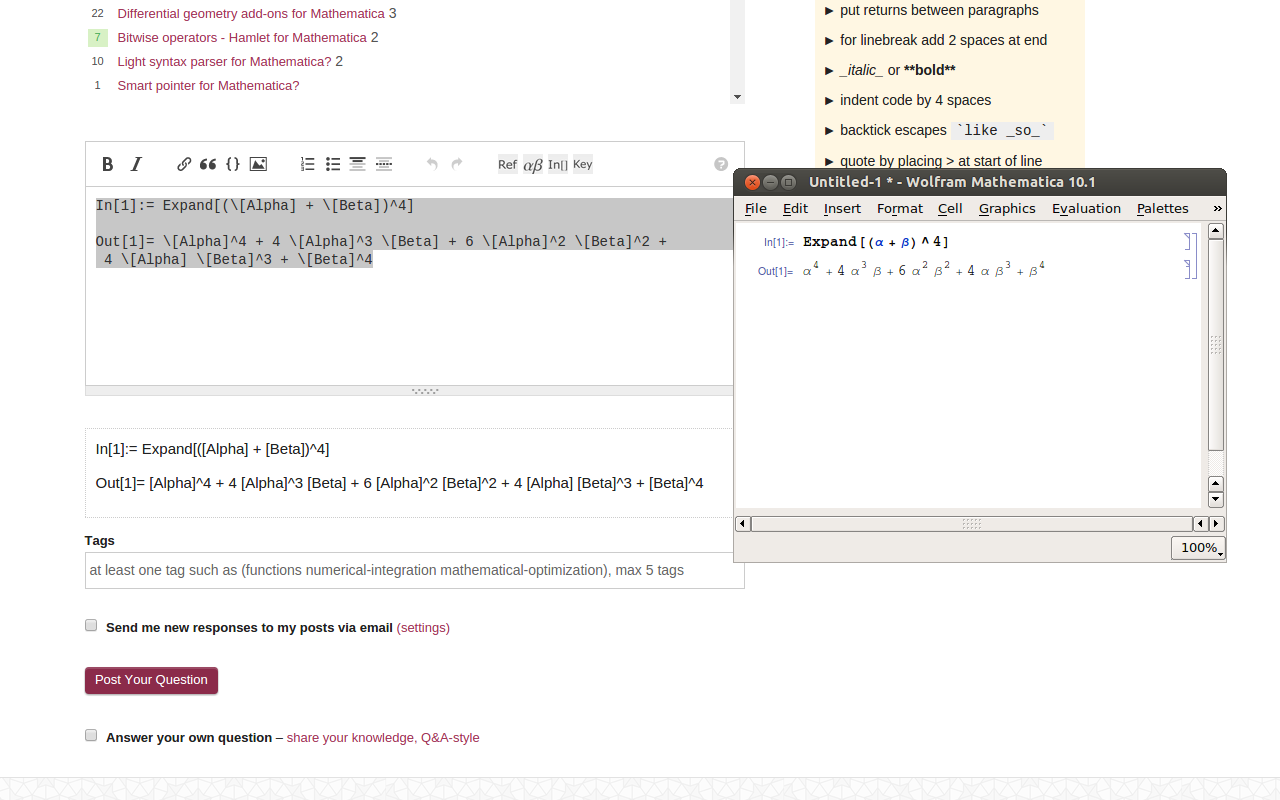Open 'Light syntax parser for Mathematica?' question
Screen dimensions: 1280x800
coord(224,62)
